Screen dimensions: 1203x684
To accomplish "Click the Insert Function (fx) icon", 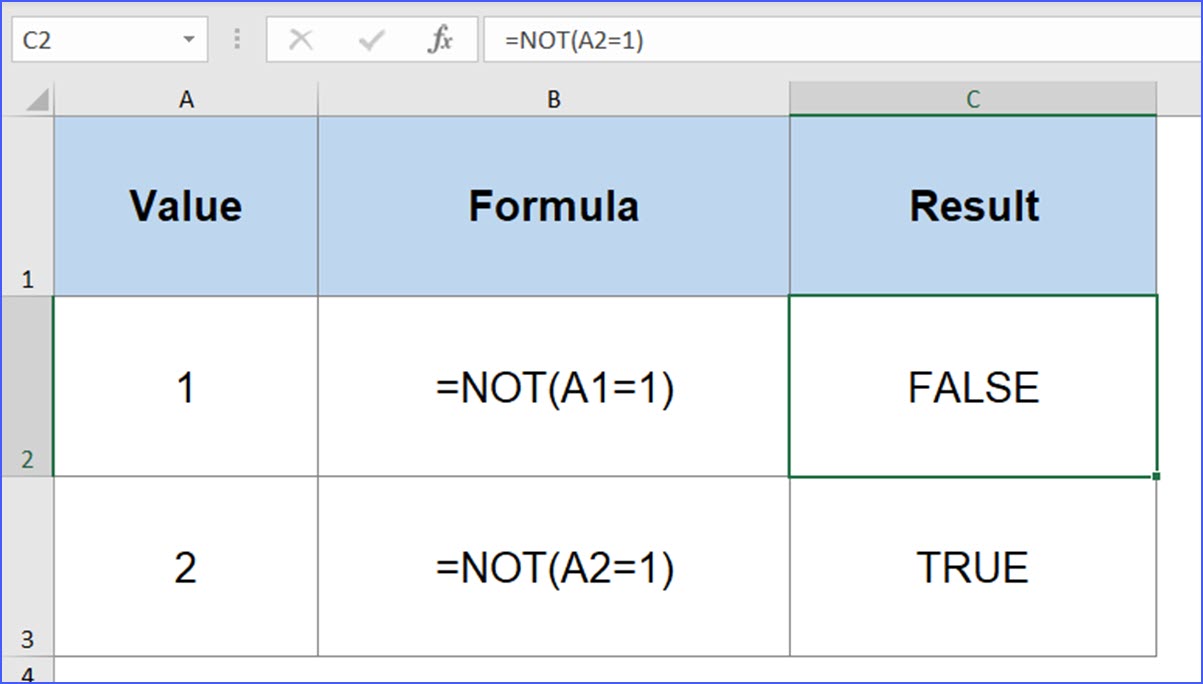I will click(443, 39).
